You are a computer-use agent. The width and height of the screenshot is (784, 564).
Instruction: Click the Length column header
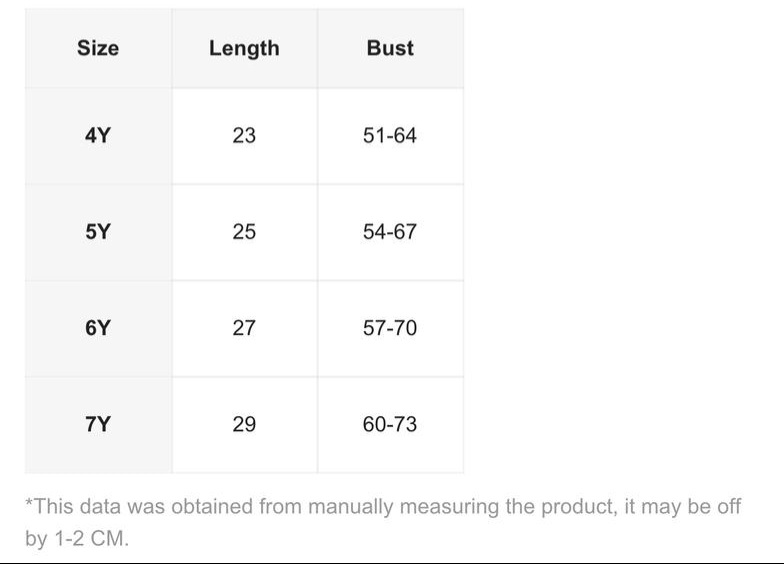[244, 48]
